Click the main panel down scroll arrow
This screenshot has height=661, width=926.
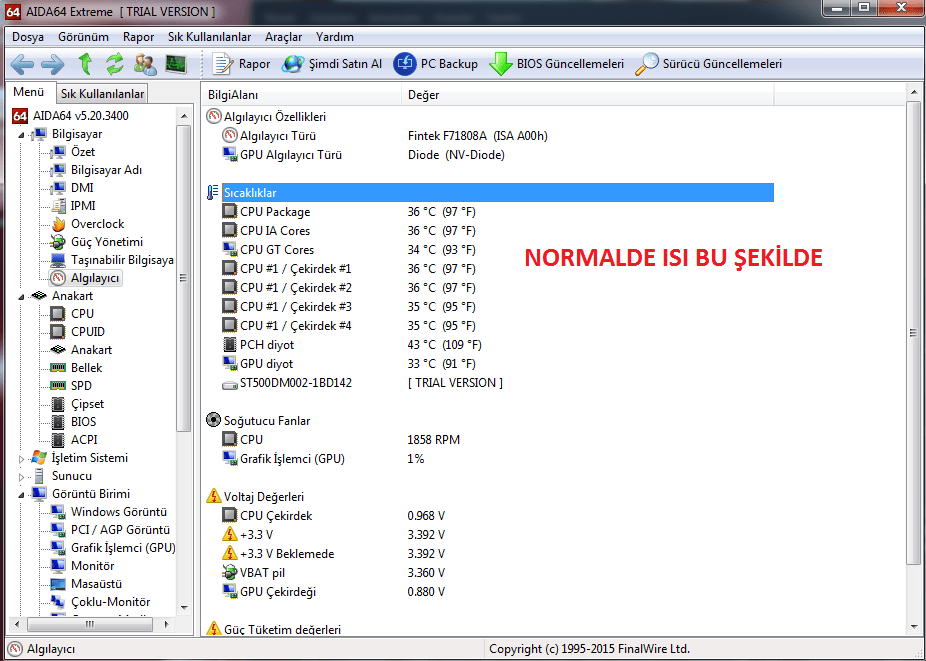point(914,627)
